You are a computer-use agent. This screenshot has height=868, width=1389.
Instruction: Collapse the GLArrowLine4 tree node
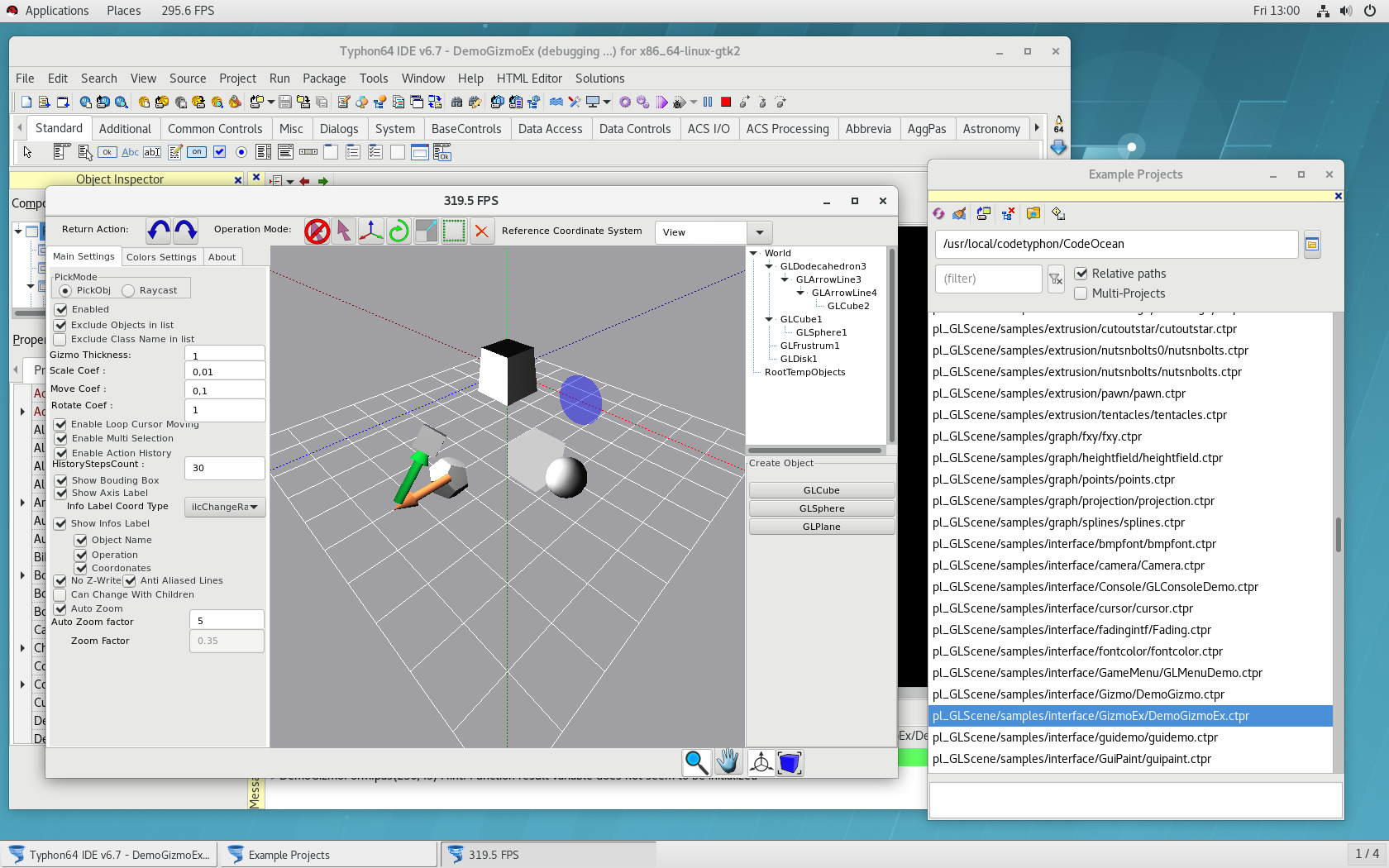[800, 293]
